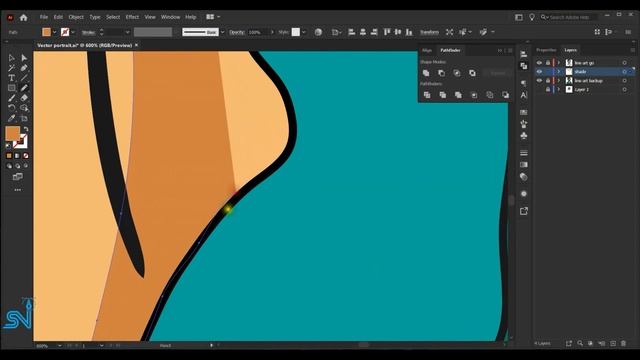This screenshot has height=360, width=640.
Task: Apply Intersect shape mode
Action: point(457,73)
